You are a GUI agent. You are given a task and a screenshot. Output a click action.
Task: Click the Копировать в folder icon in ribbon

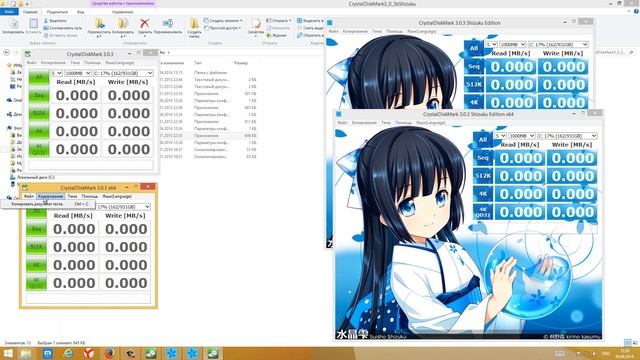[x=123, y=23]
